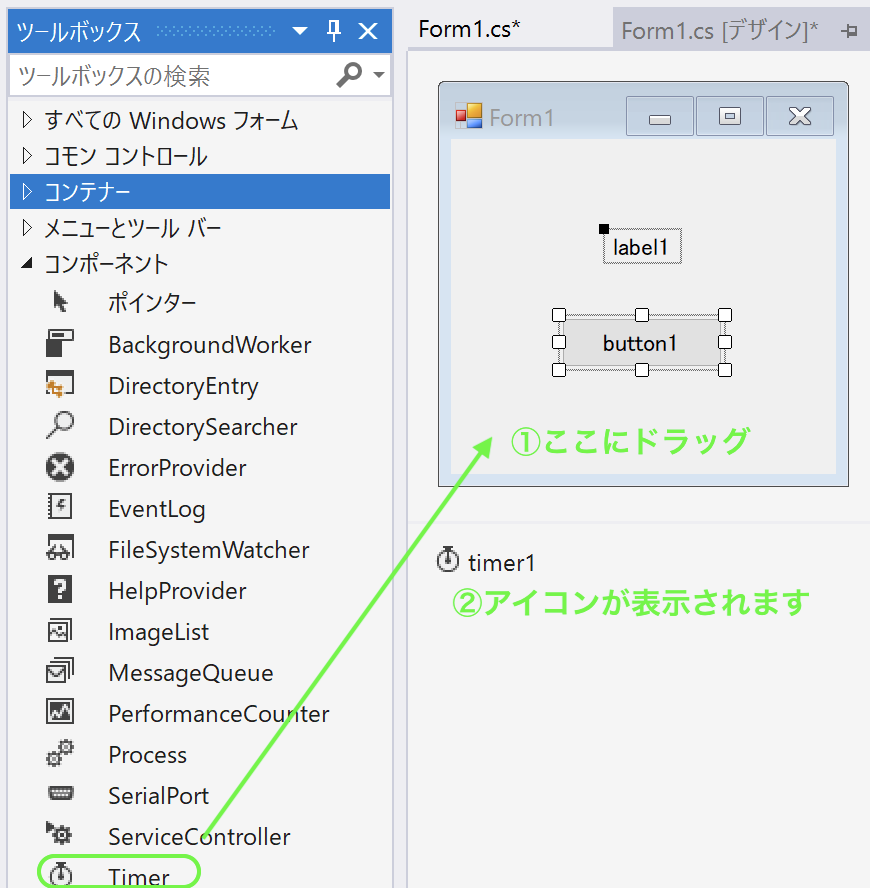
Task: Select MessageQueue text item
Action: point(191,673)
